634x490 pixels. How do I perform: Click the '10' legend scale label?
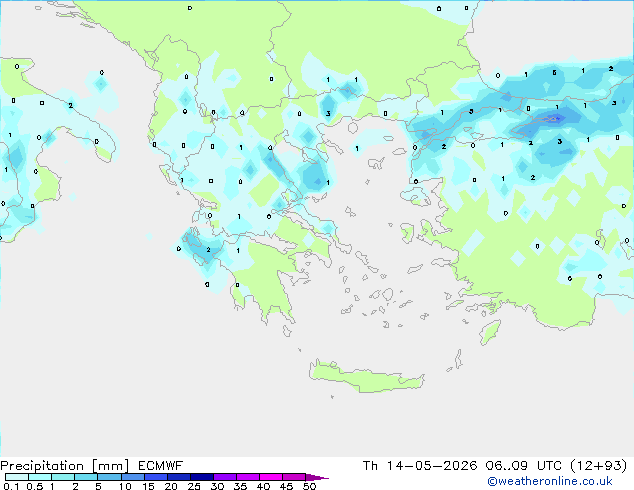click(x=125, y=486)
